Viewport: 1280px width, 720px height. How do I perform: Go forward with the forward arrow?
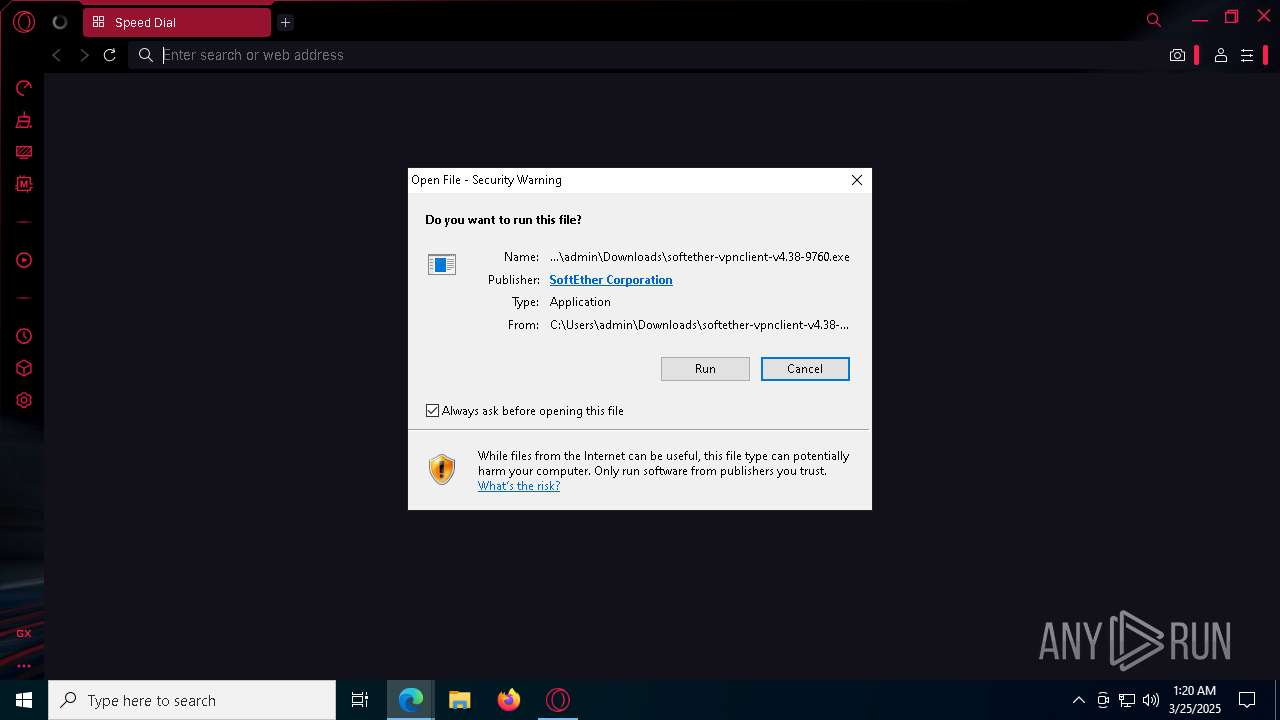[84, 55]
